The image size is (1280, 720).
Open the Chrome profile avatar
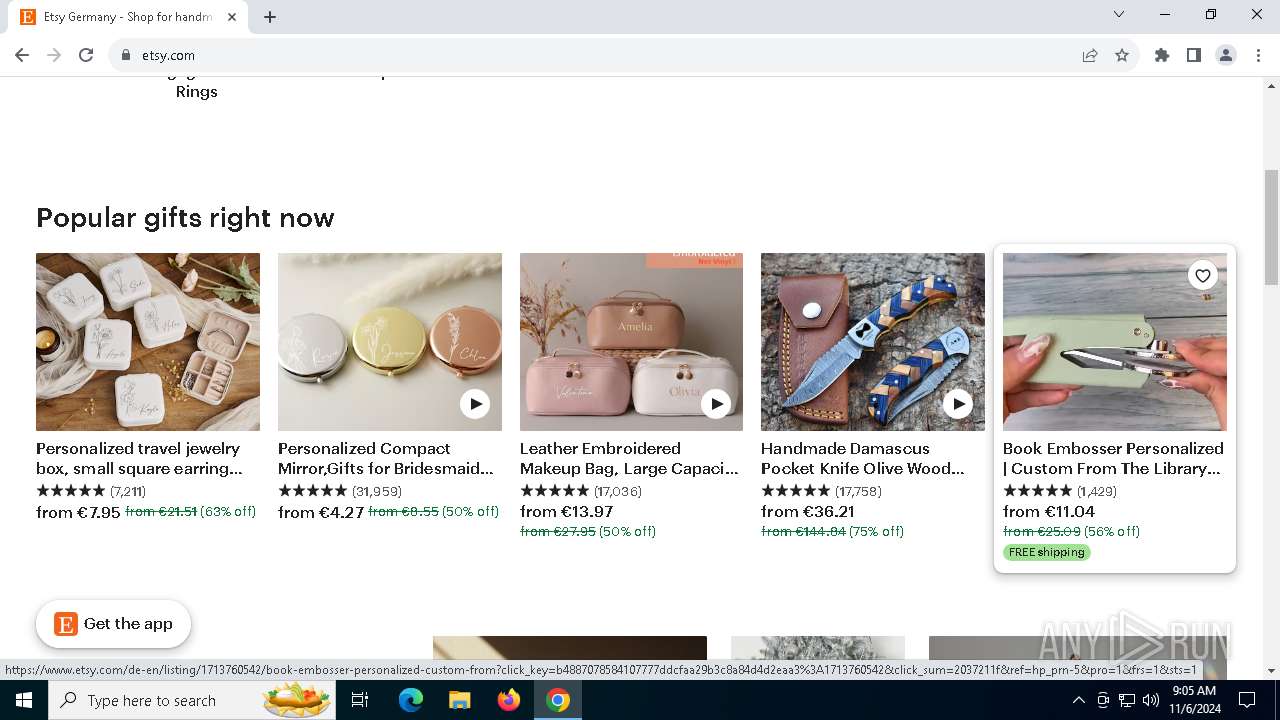pyautogui.click(x=1226, y=55)
